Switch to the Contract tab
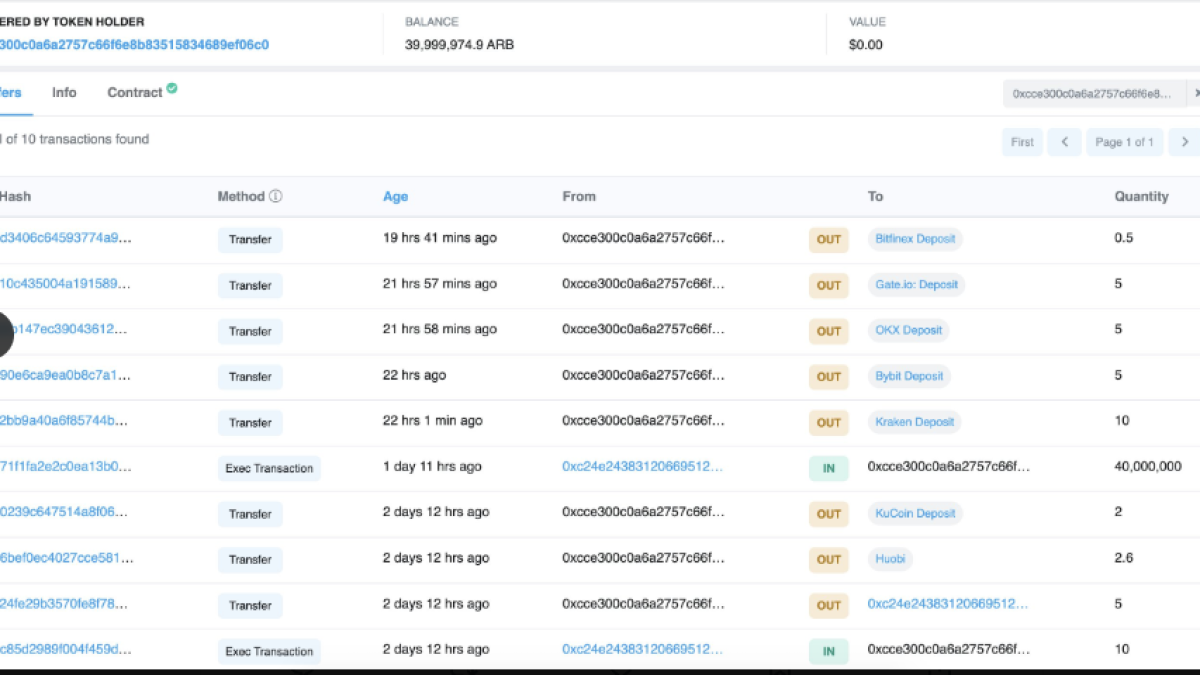Image resolution: width=1200 pixels, height=675 pixels. point(134,92)
